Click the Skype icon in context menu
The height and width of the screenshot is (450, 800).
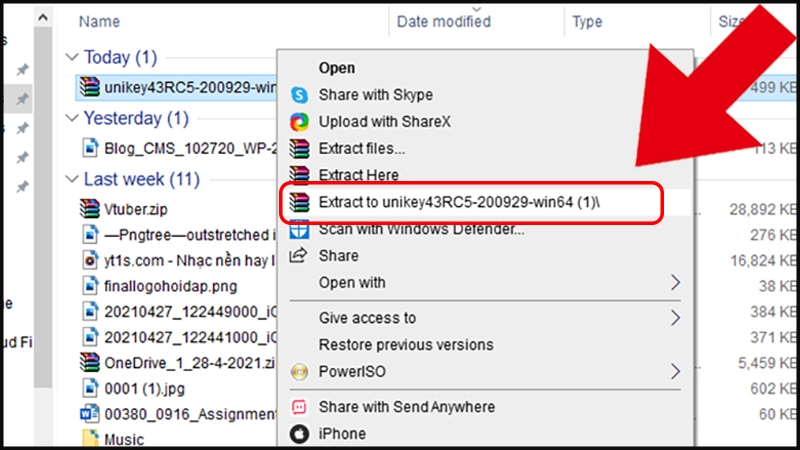pos(299,95)
